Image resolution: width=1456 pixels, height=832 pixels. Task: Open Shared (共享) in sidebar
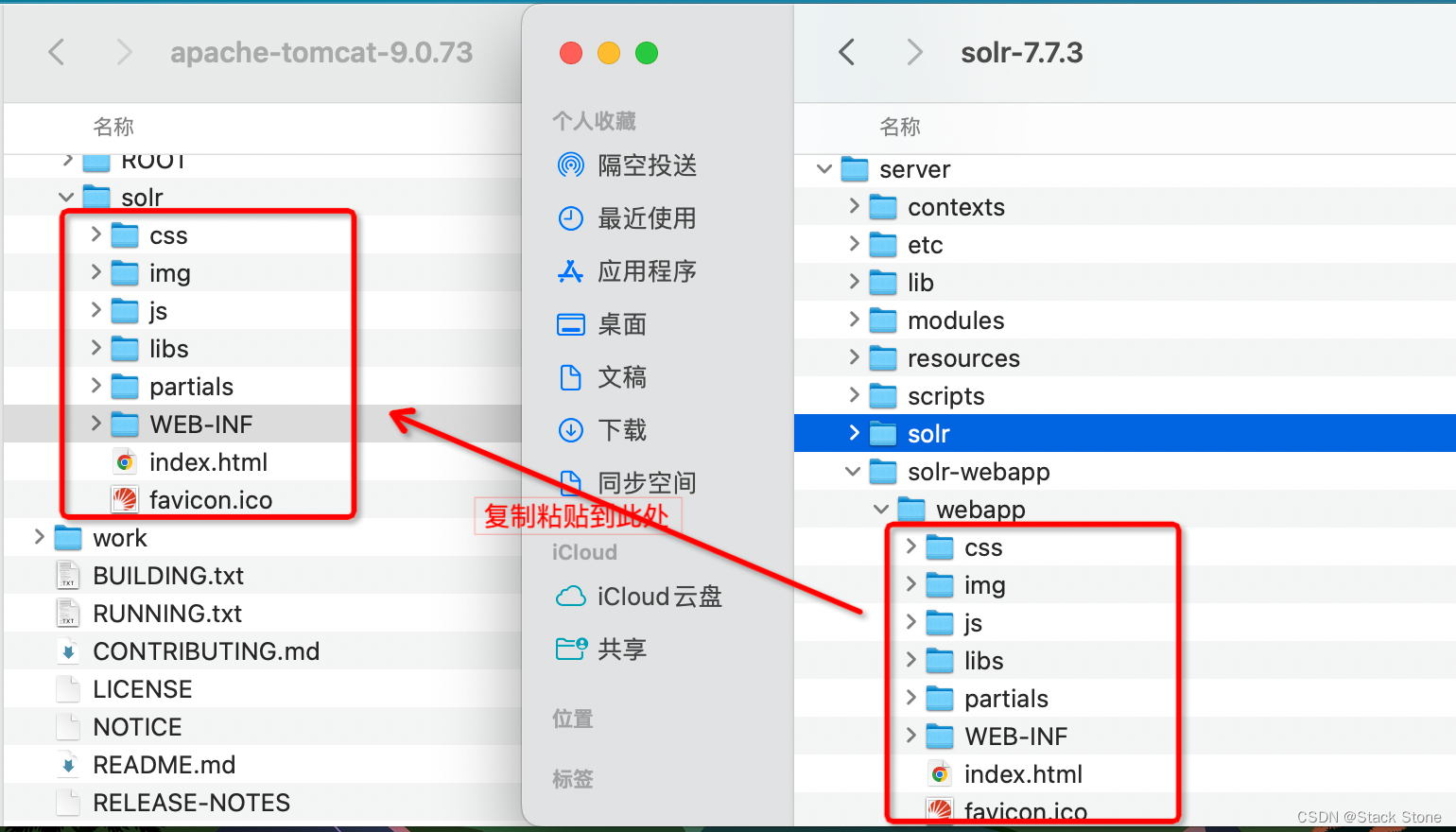[x=602, y=650]
